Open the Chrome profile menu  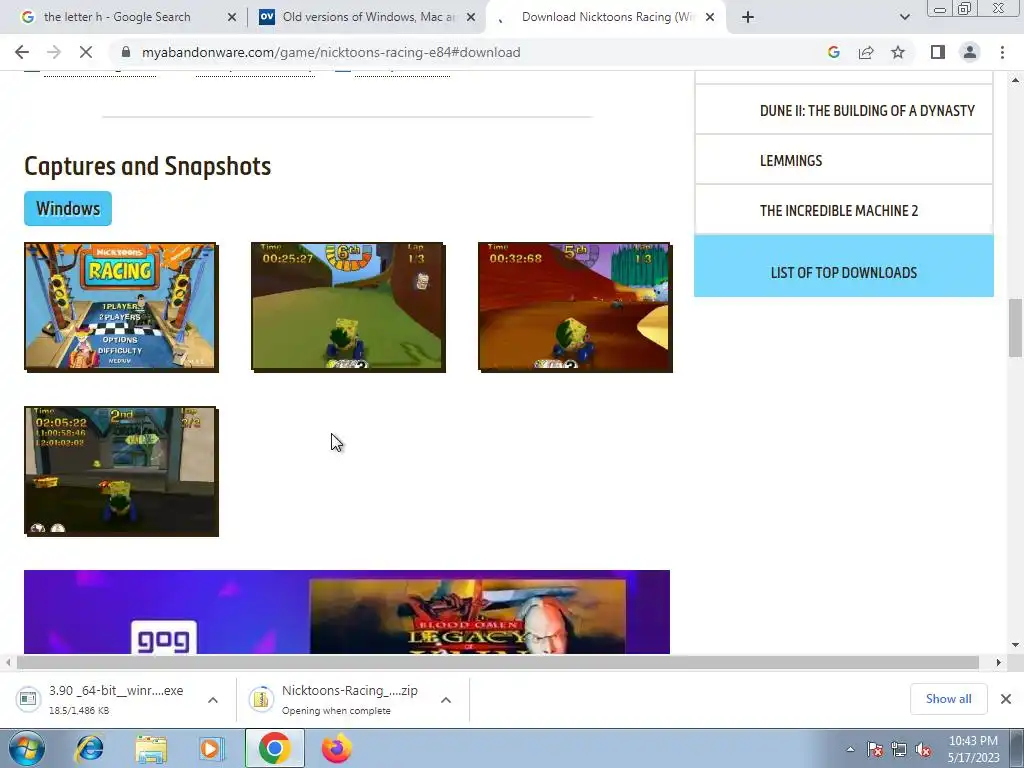click(970, 52)
